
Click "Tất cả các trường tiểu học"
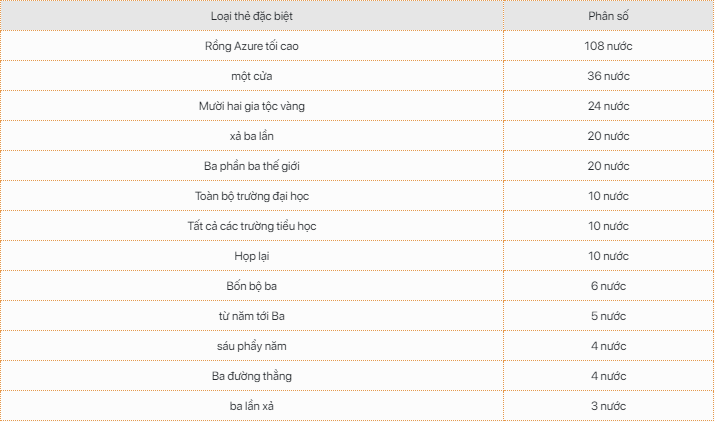(252, 226)
